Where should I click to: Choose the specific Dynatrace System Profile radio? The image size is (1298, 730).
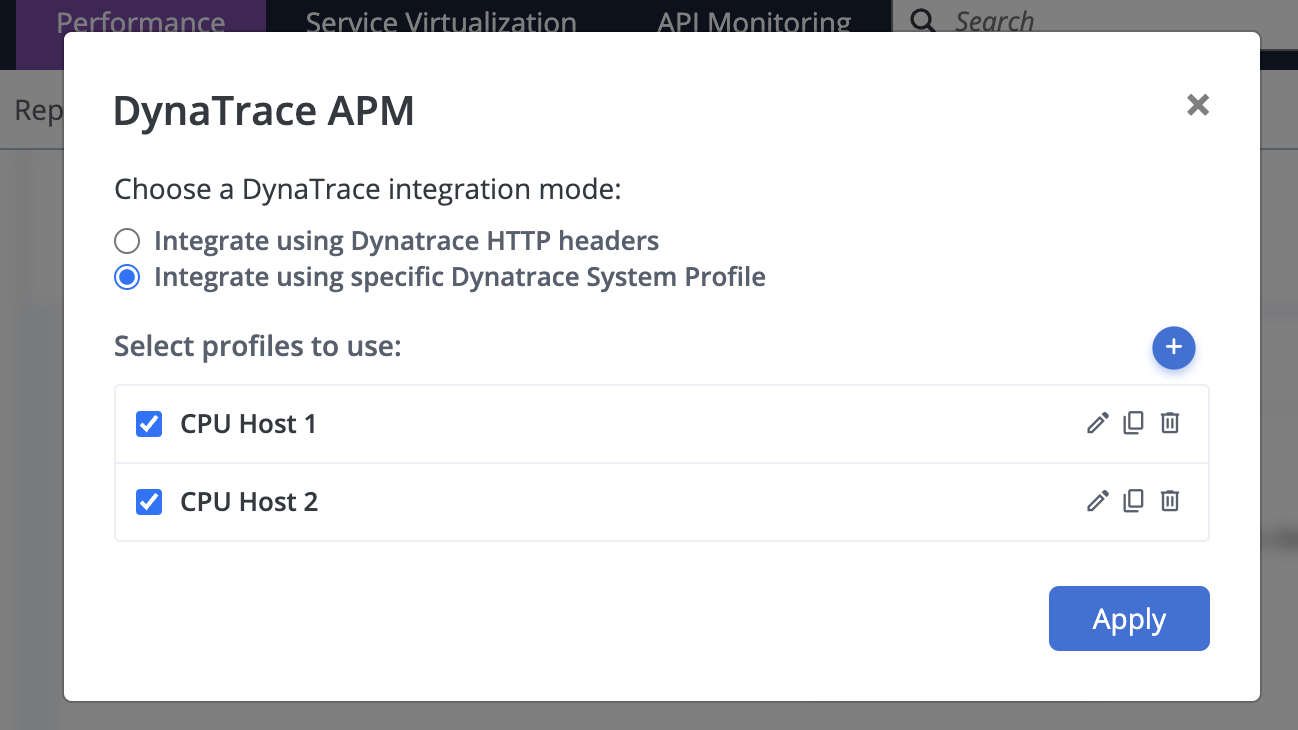click(x=127, y=277)
